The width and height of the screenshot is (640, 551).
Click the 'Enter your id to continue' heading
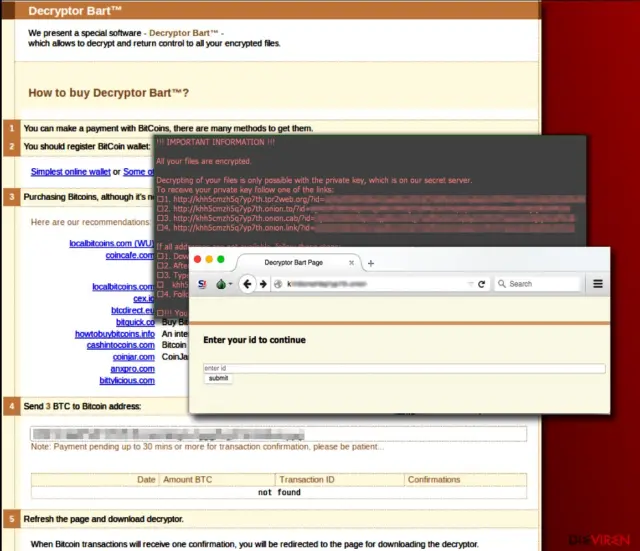pos(254,340)
